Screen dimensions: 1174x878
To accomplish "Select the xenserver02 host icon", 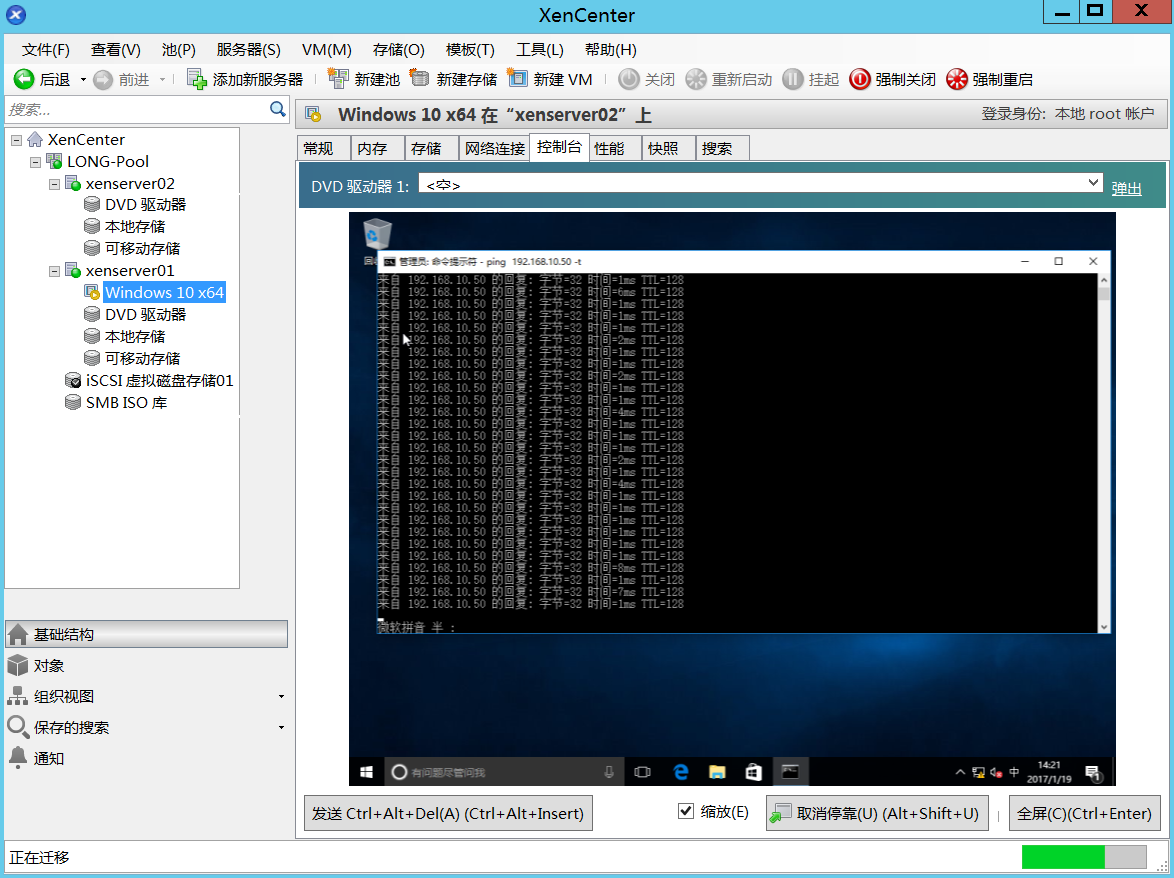I will 73,183.
